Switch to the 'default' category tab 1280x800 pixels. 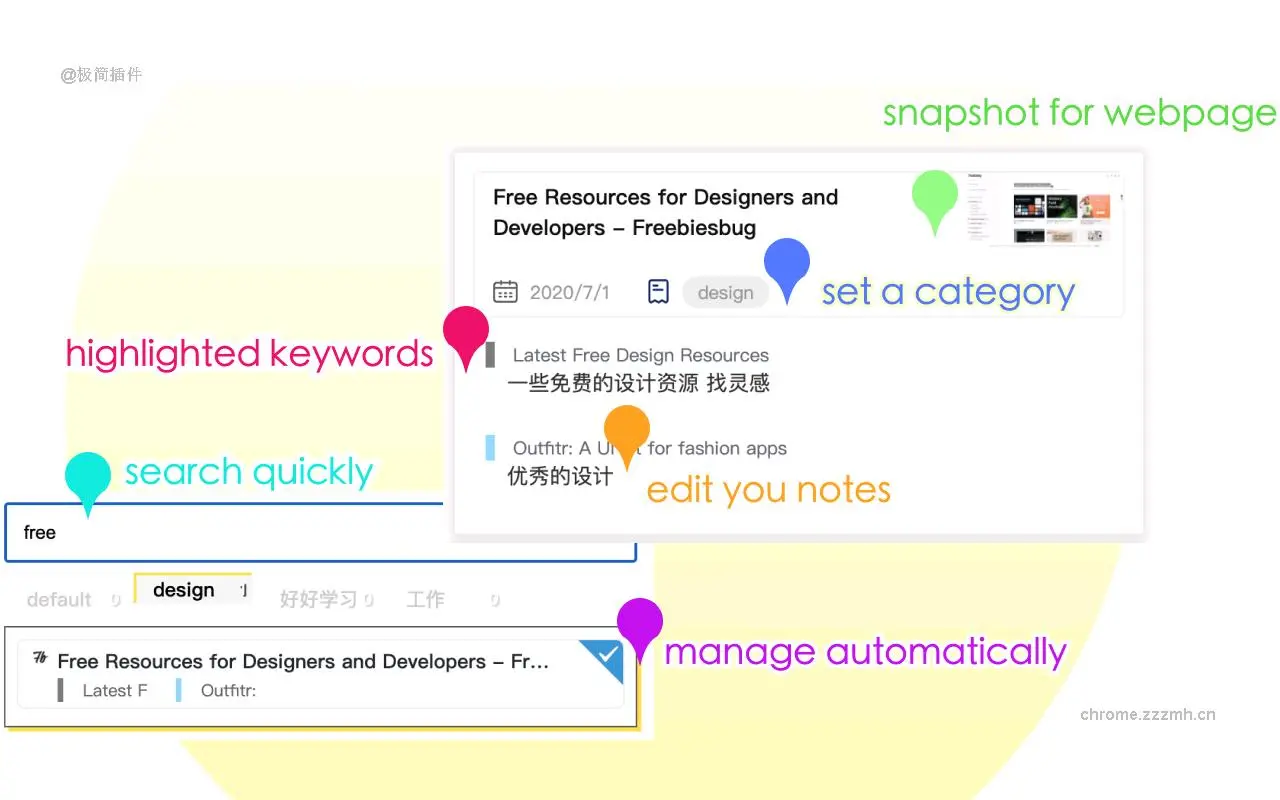point(59,600)
